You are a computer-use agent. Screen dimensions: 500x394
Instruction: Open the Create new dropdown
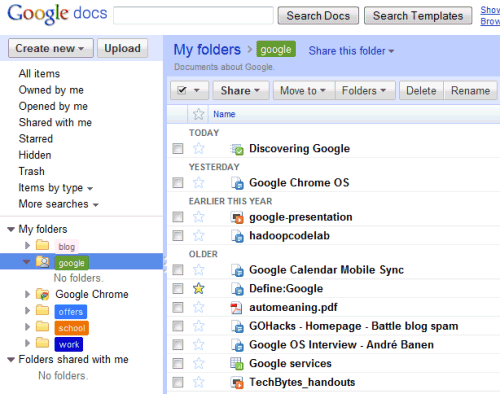[51, 48]
